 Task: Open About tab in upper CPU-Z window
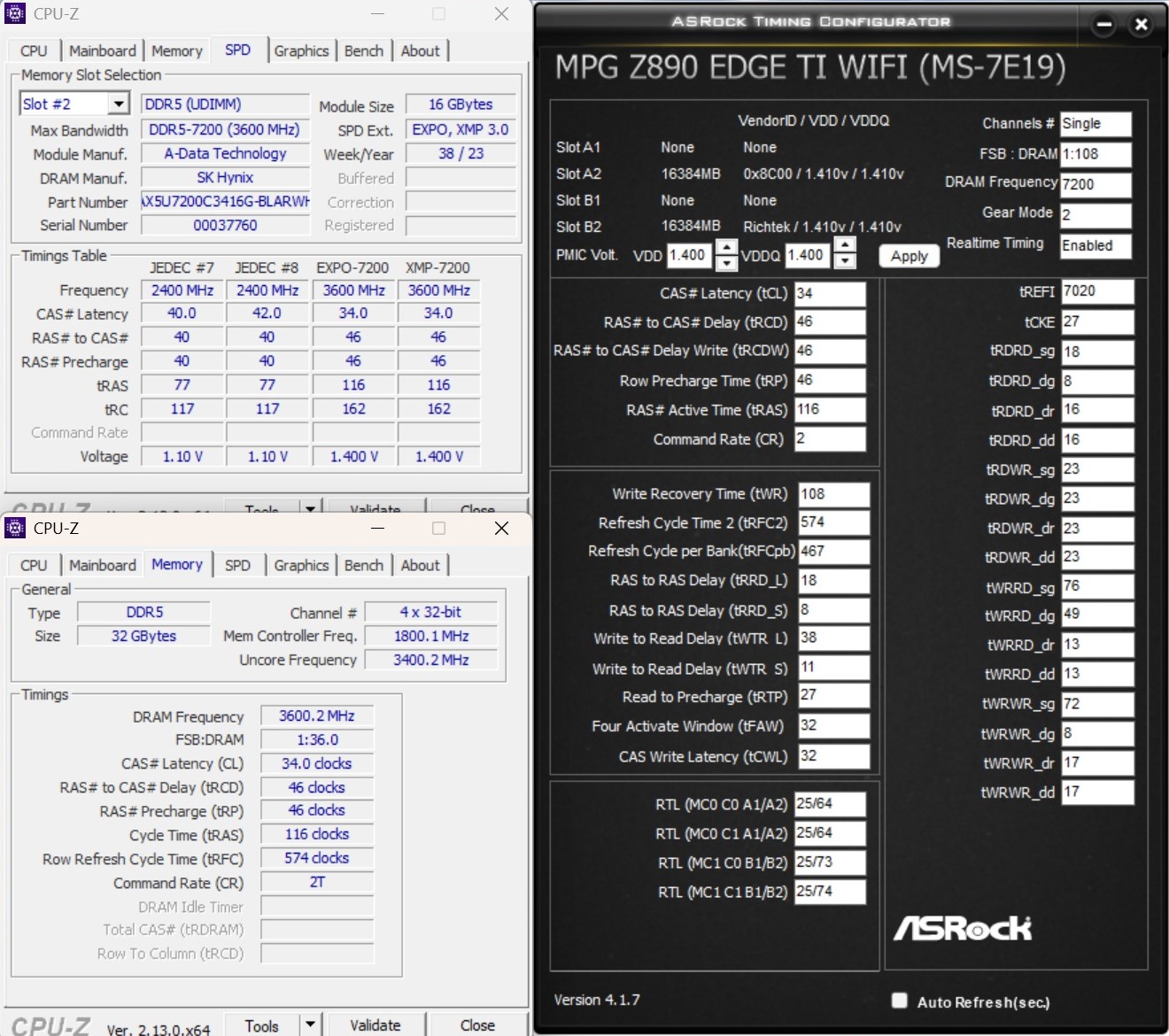click(x=421, y=51)
